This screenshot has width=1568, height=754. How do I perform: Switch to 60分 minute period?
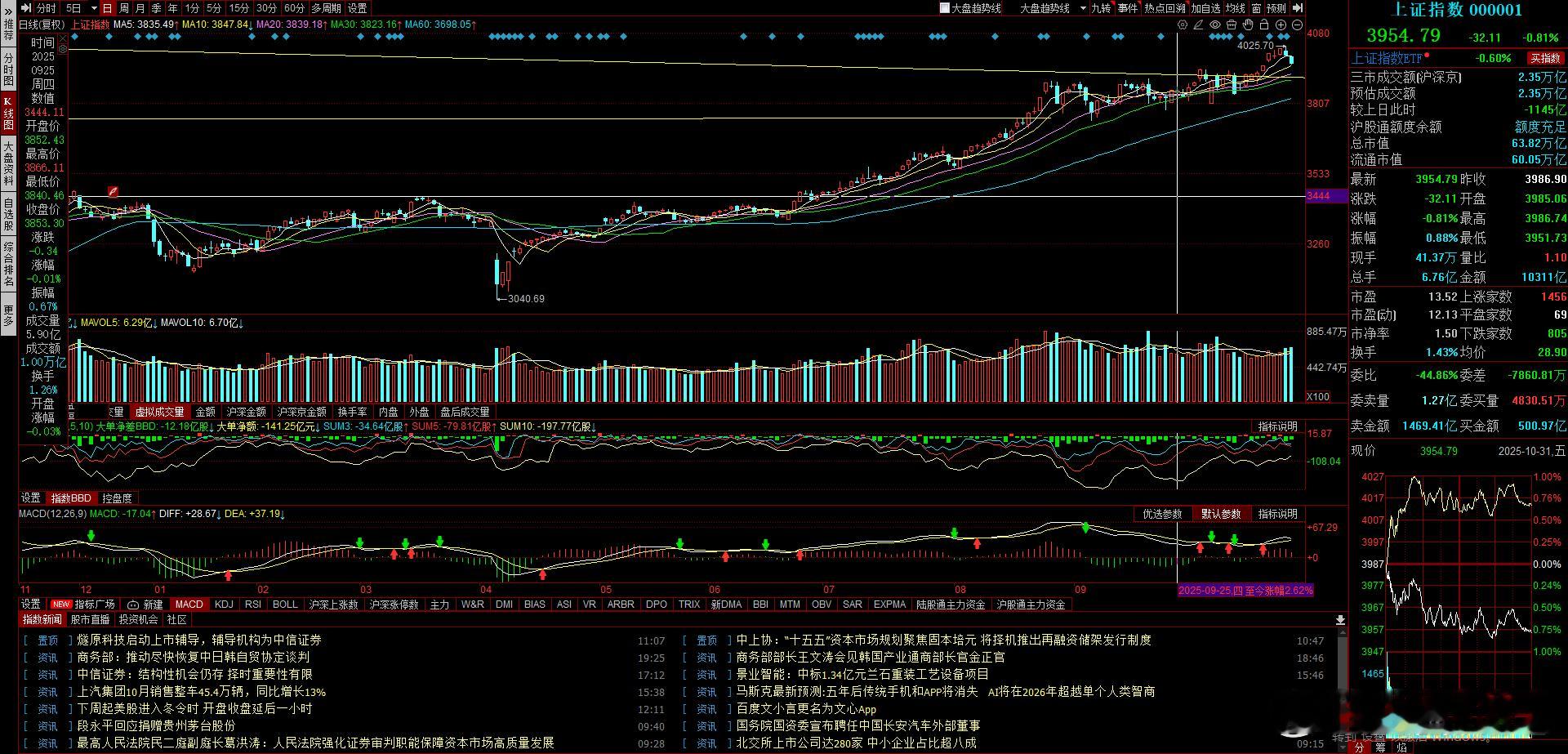pyautogui.click(x=294, y=8)
